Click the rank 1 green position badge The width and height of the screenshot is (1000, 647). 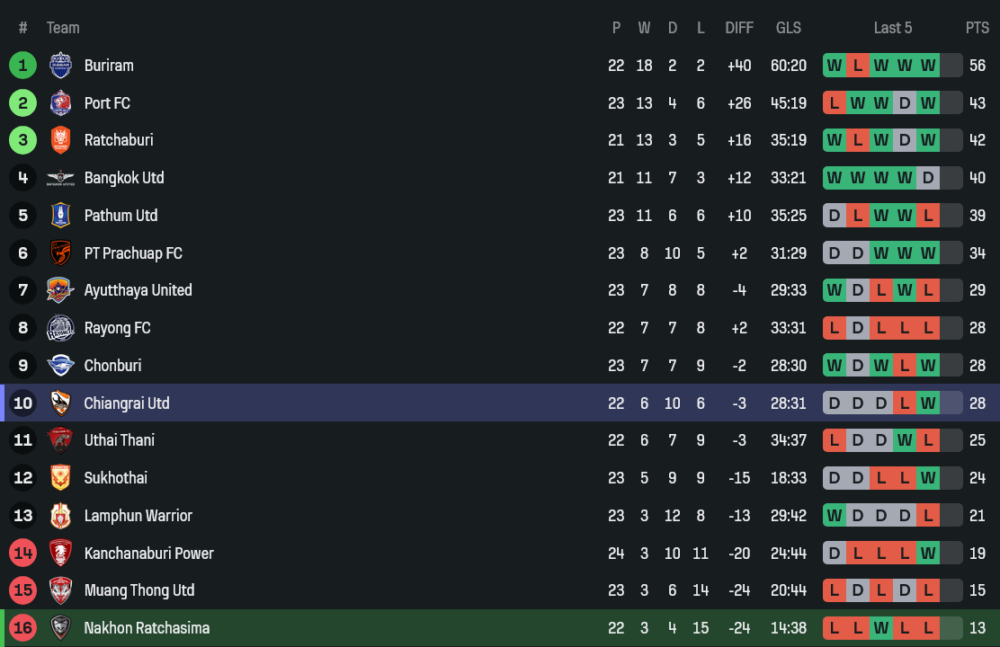coord(23,66)
